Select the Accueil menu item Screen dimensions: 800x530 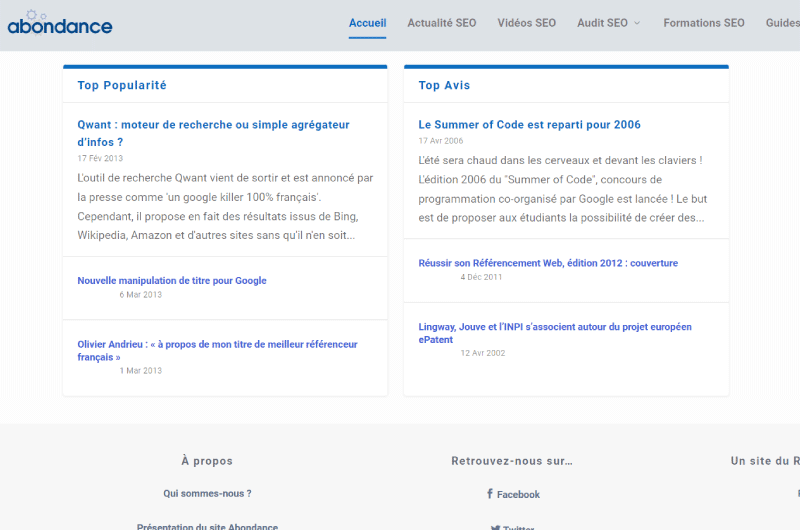367,23
